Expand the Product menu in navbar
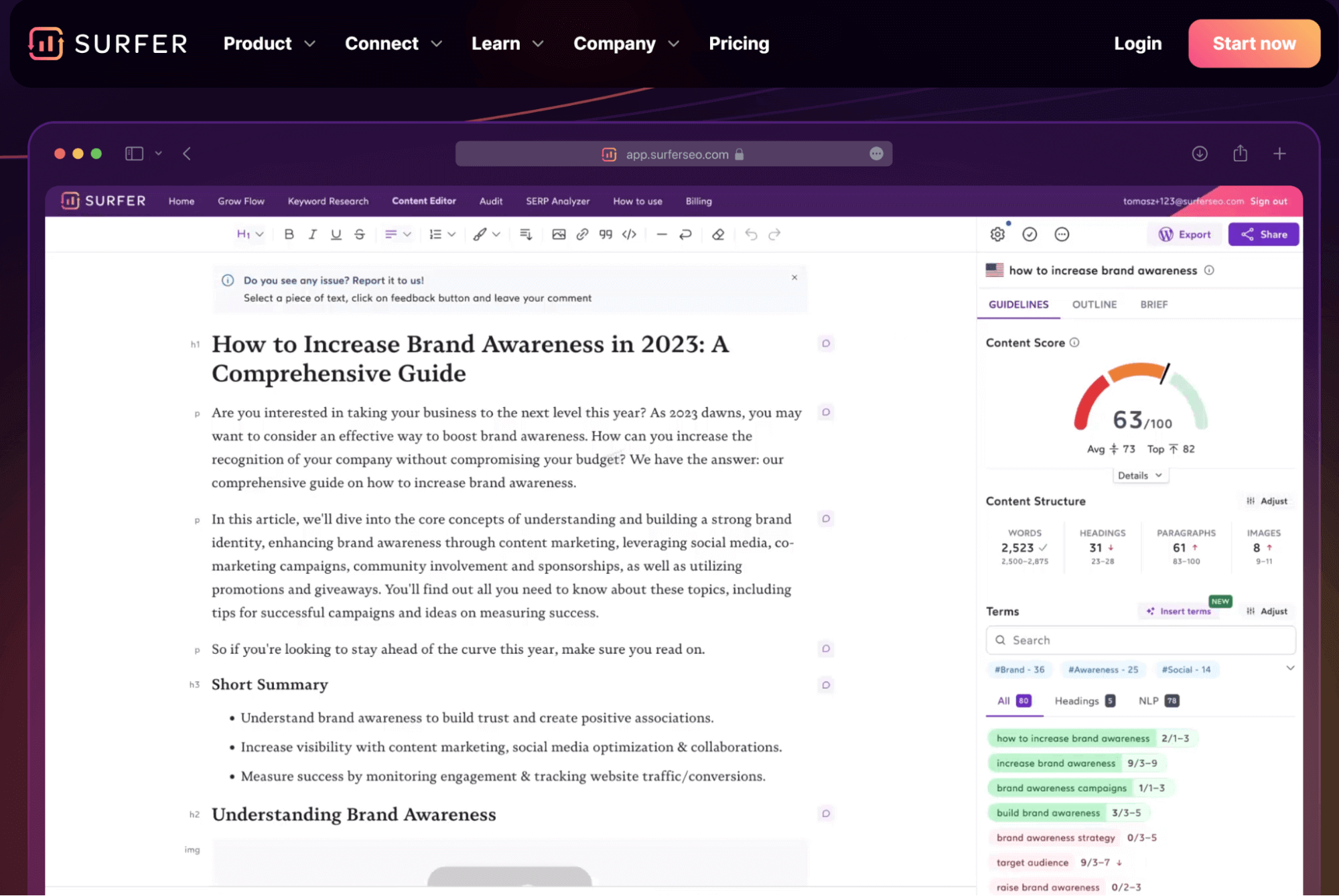The height and width of the screenshot is (896, 1339). point(269,44)
